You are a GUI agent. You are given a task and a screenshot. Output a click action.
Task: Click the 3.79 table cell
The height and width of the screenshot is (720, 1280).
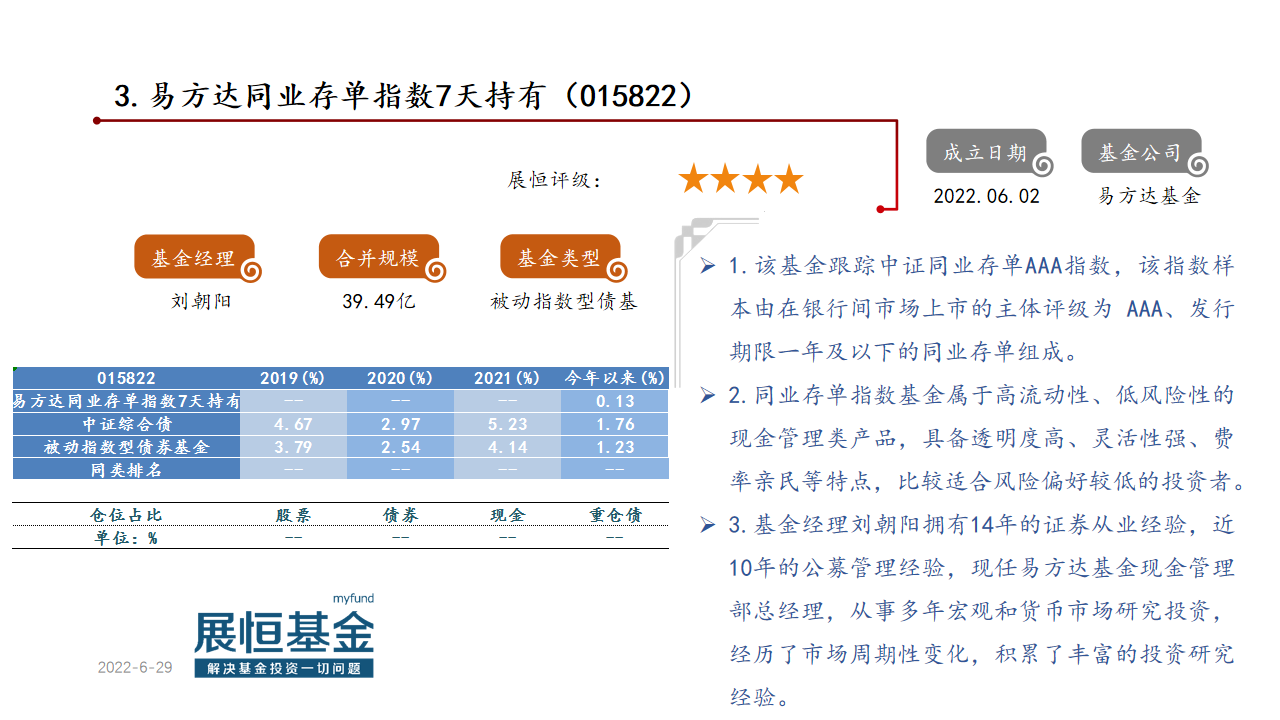point(293,447)
